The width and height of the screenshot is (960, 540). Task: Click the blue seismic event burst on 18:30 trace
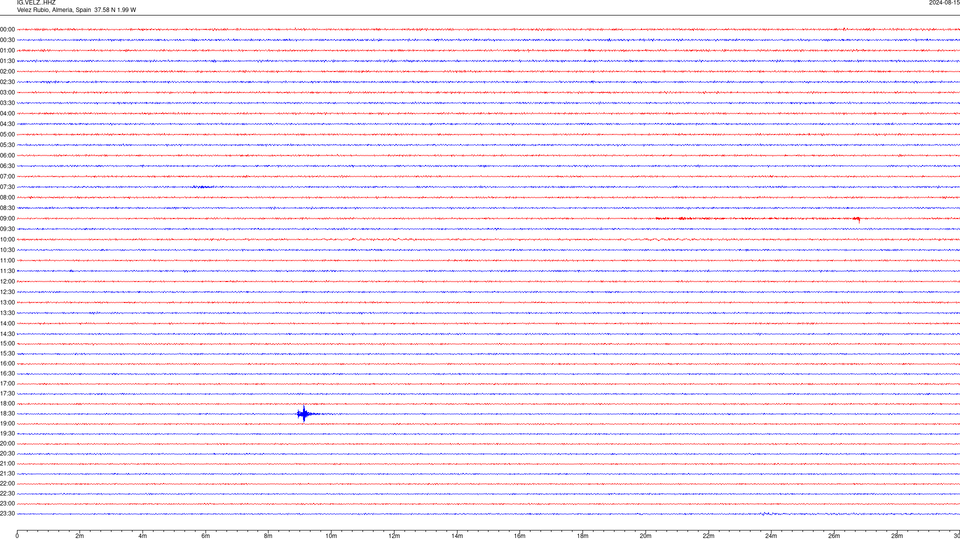[x=306, y=414]
